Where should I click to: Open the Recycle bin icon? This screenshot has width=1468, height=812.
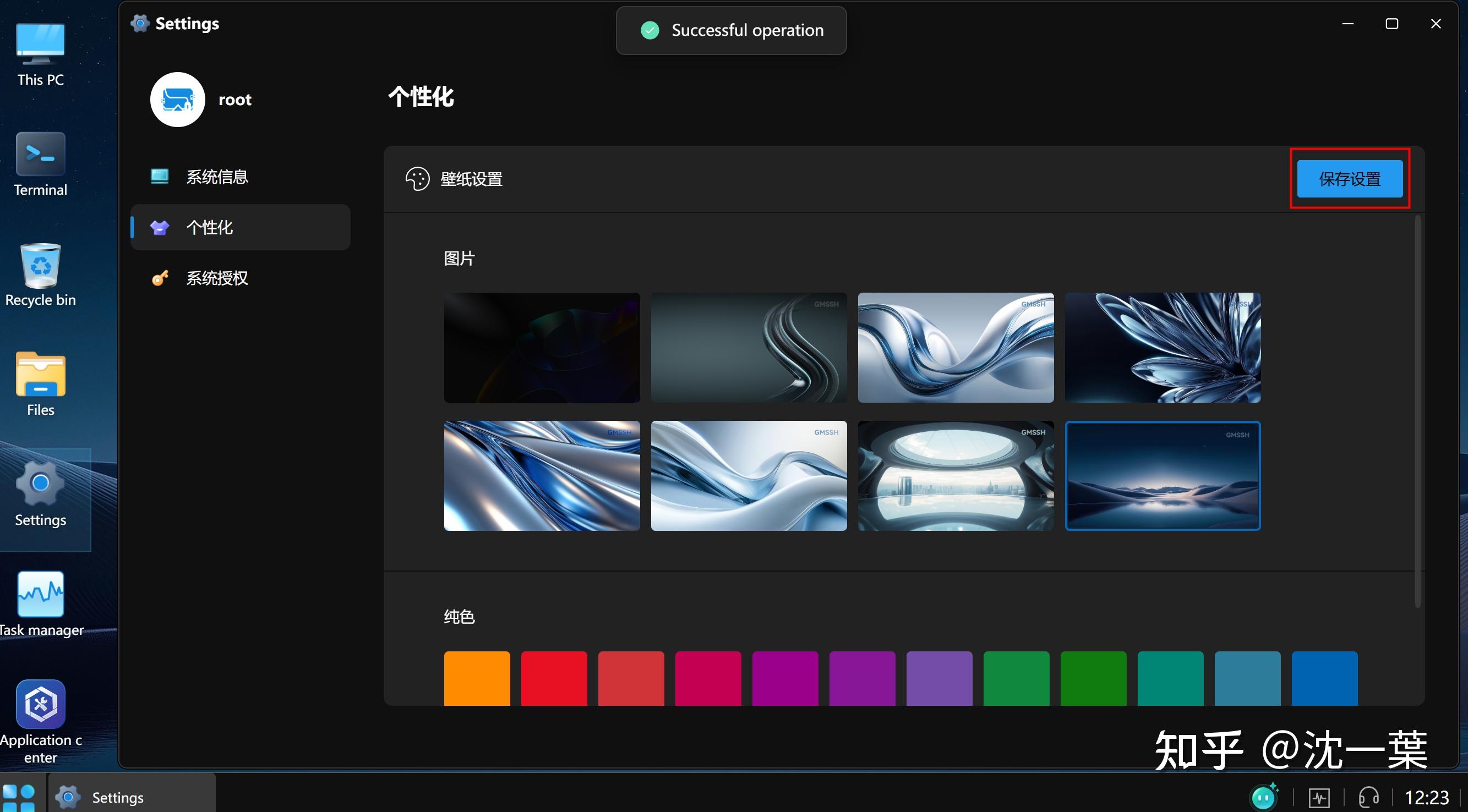41,265
